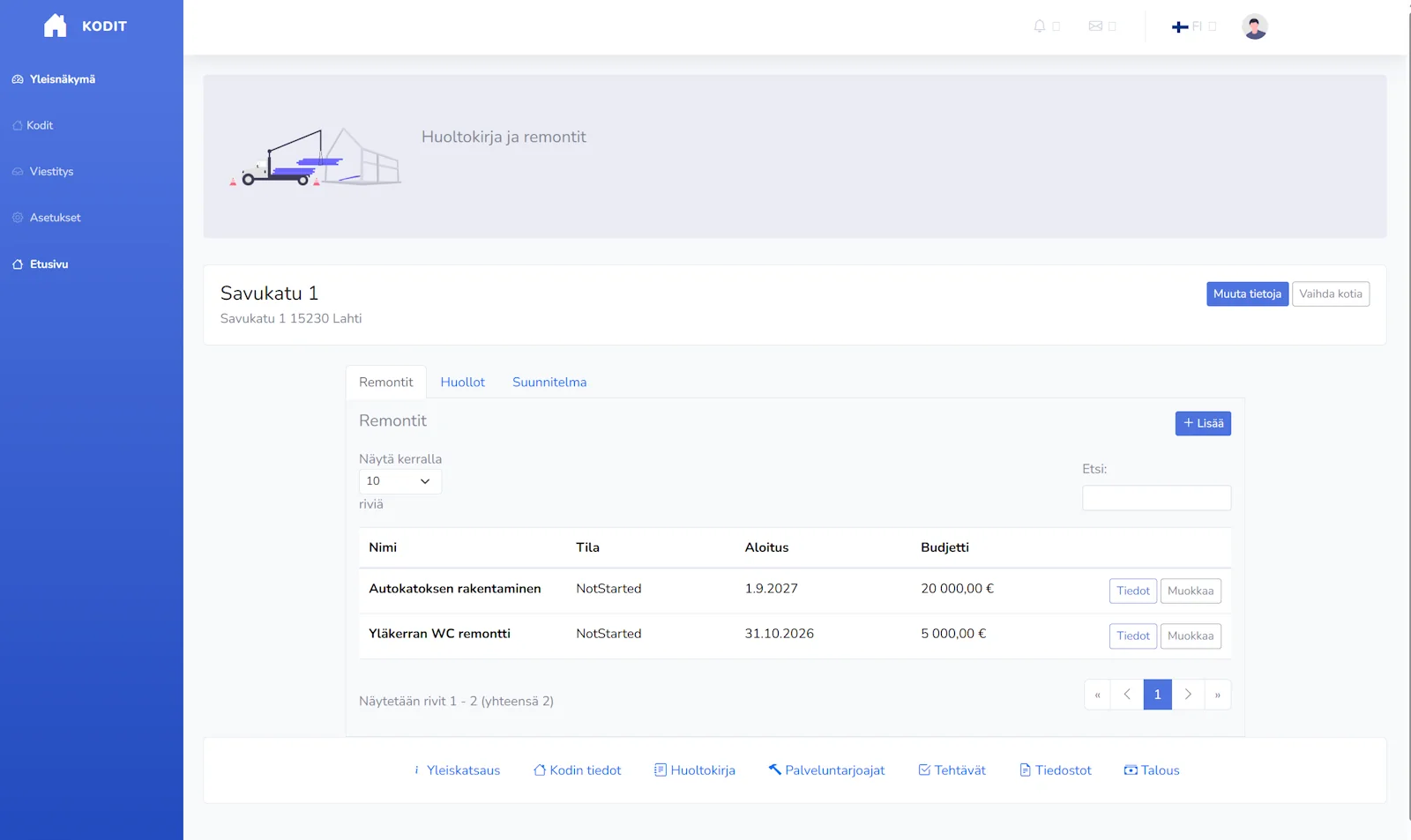Go to Etusivu in the sidebar
This screenshot has height=840, width=1411.
[41, 264]
